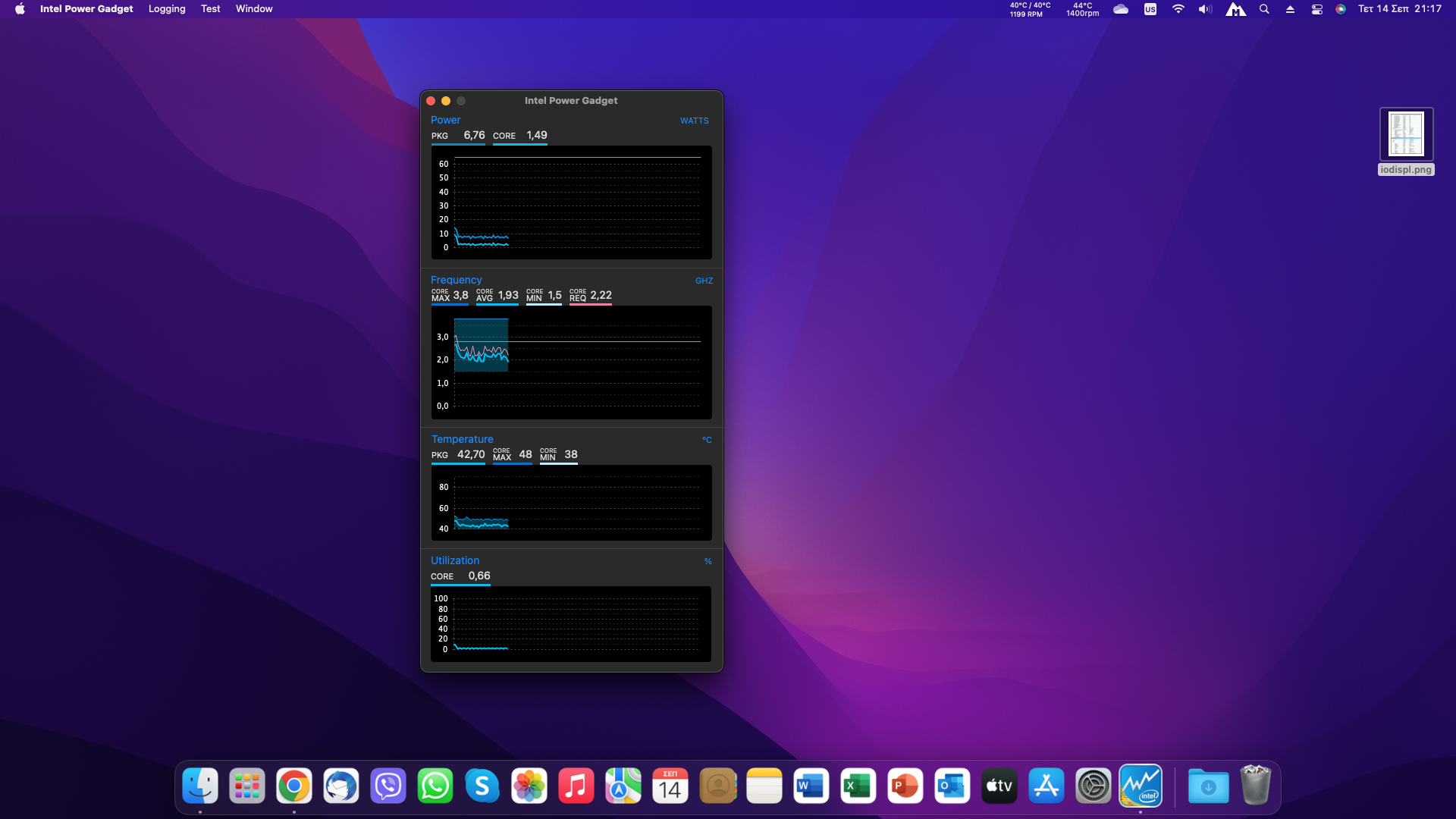Click the date and time display
The image size is (1456, 819).
pyautogui.click(x=1400, y=9)
